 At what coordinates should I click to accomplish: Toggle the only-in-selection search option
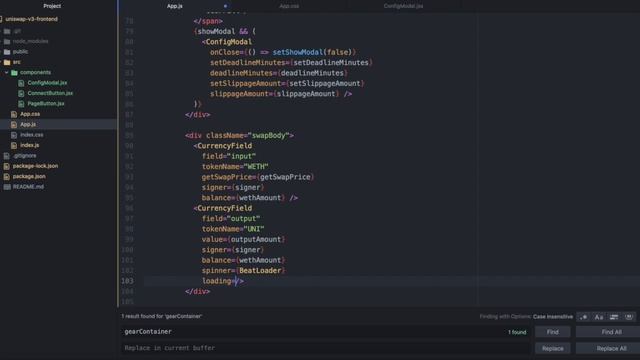[x=614, y=317]
